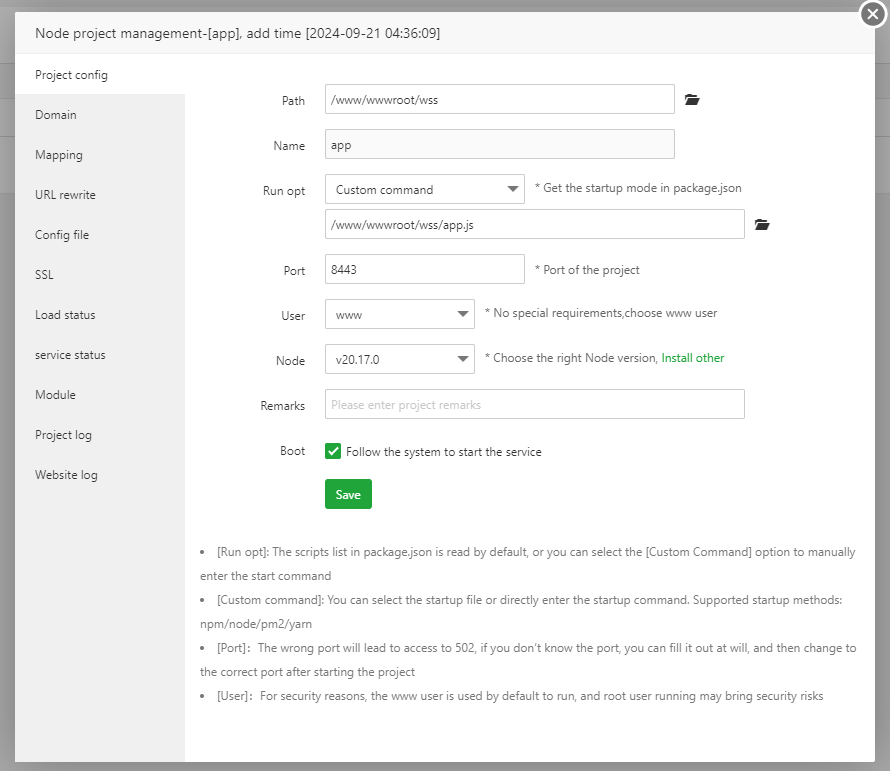Toggle Follow the system to start checkbox
890x771 pixels.
coord(334,452)
